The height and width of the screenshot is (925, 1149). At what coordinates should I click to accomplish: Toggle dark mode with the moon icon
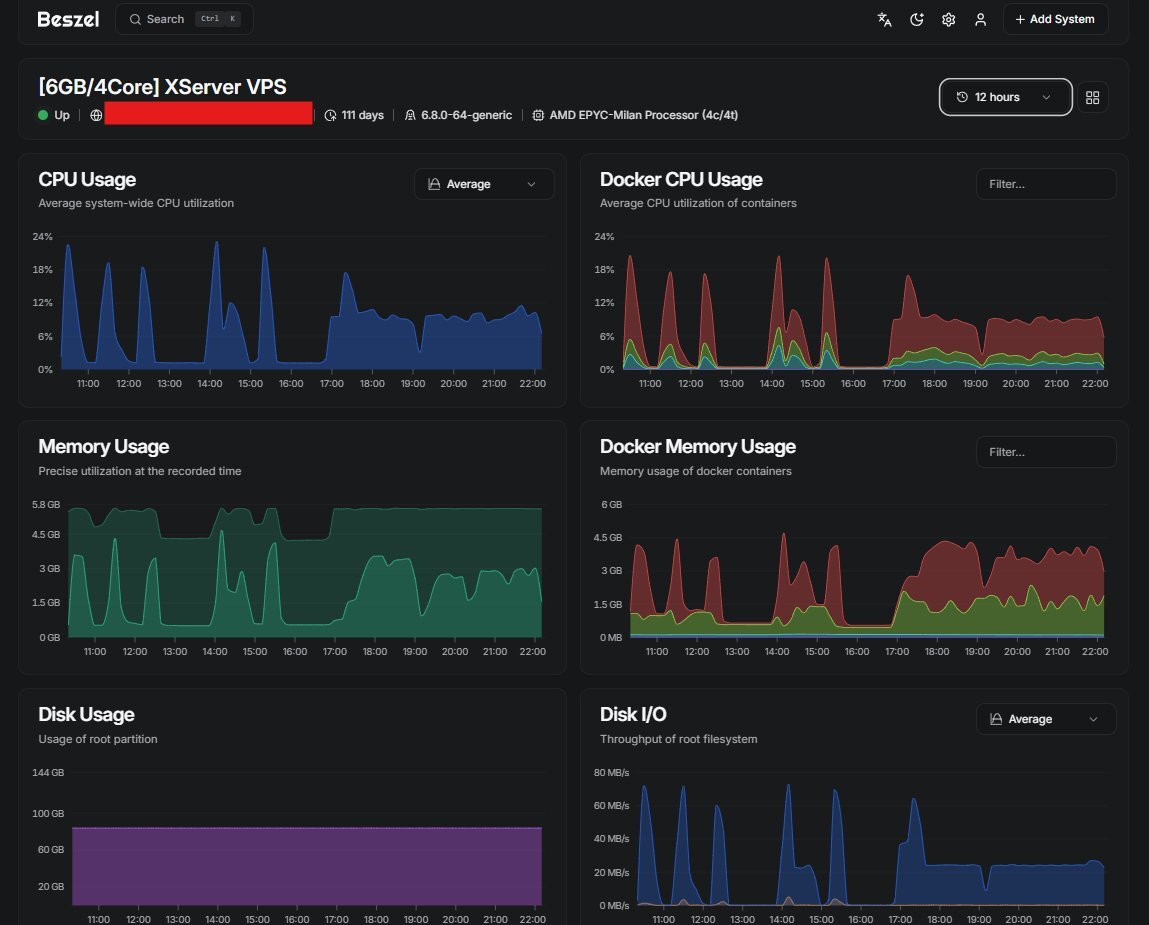click(916, 19)
